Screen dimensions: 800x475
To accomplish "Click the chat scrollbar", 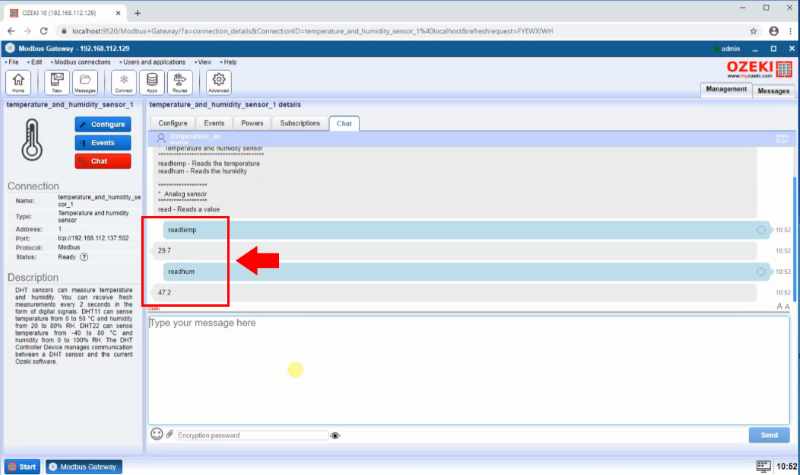I will click(794, 237).
